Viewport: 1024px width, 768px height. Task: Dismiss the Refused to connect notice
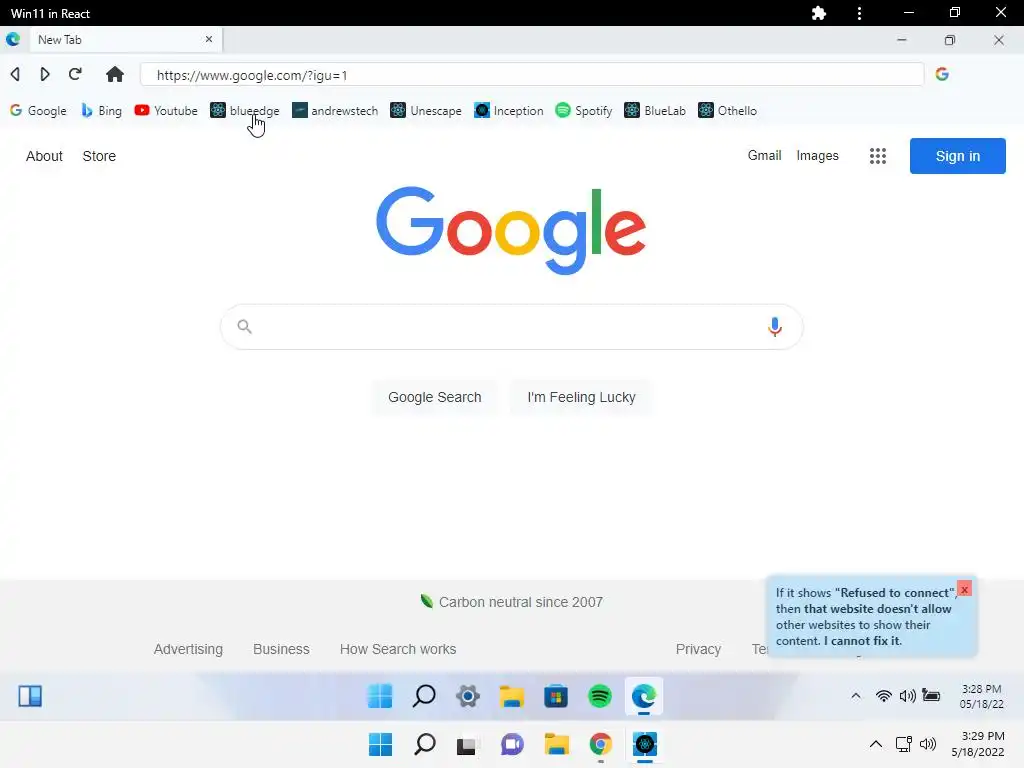click(964, 589)
